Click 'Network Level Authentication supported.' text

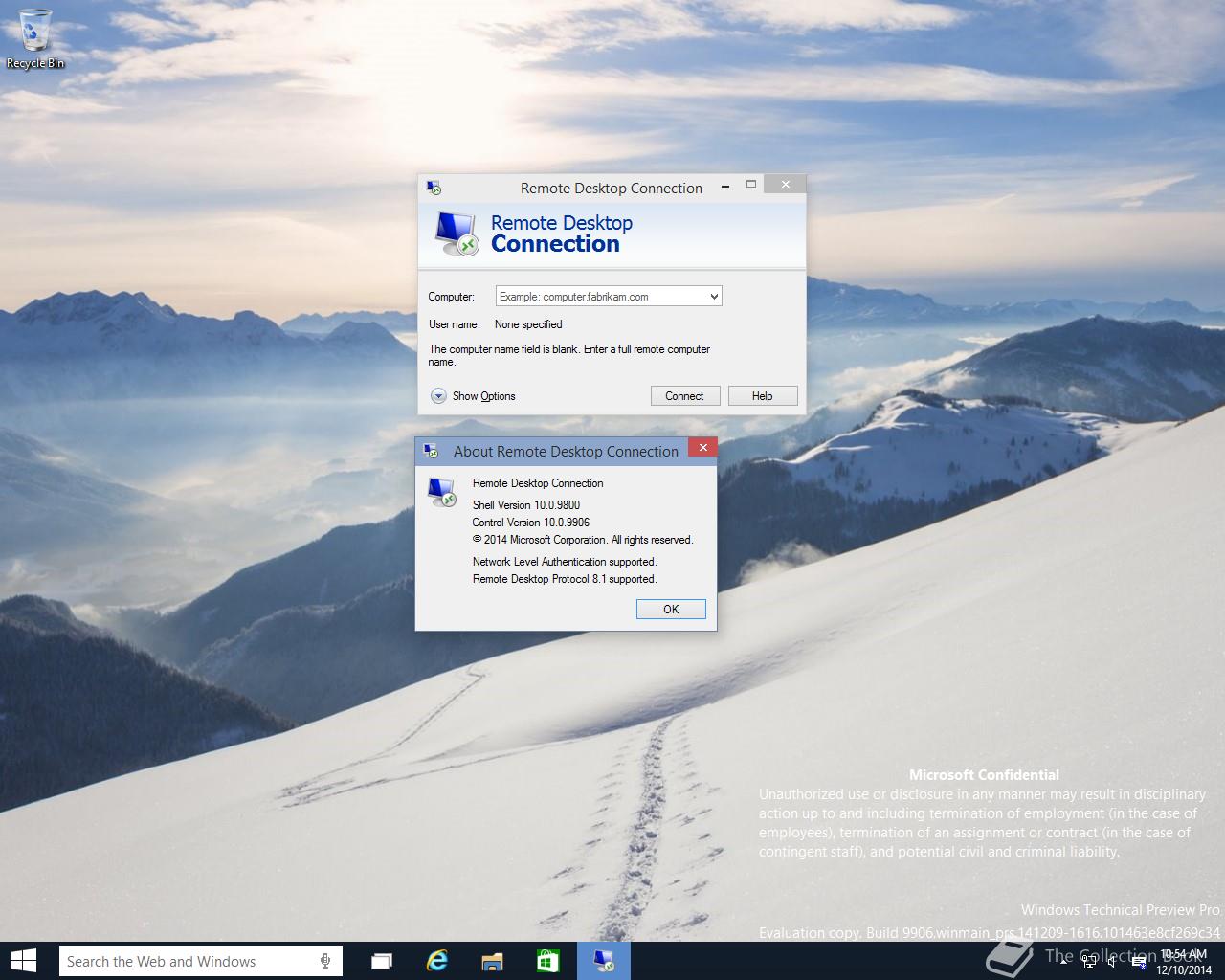pos(565,562)
